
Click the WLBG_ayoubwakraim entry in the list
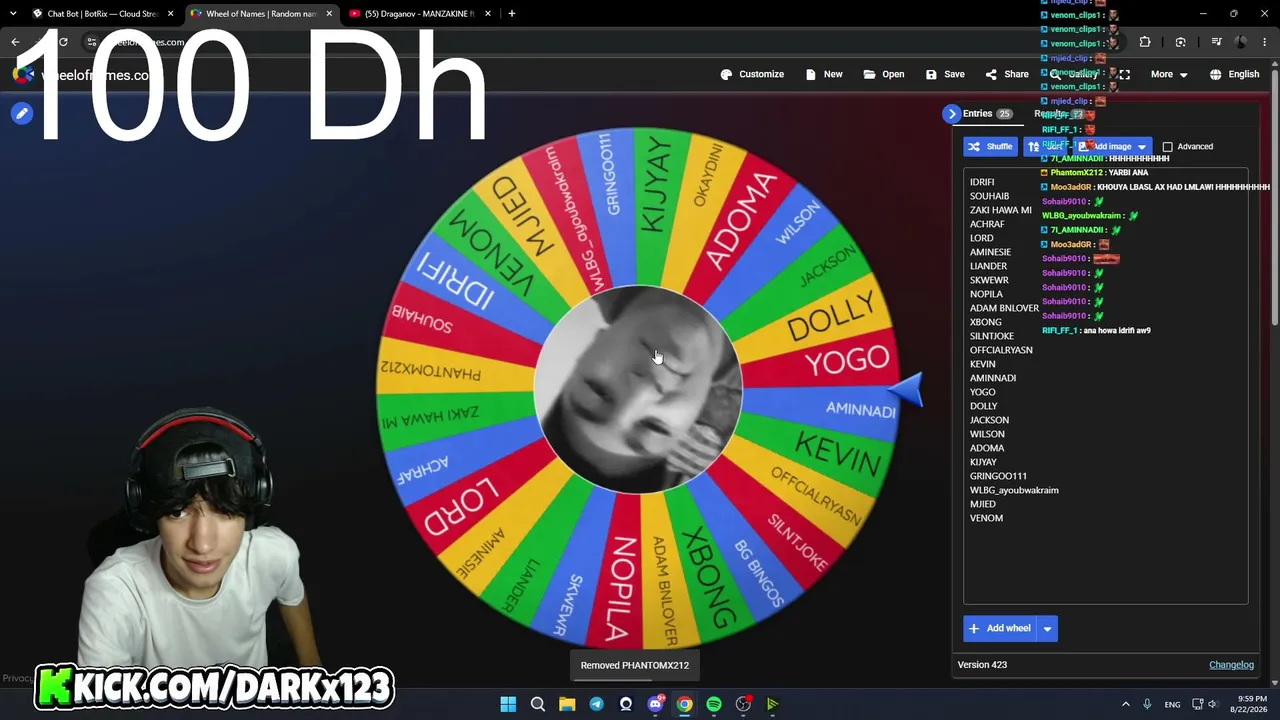point(1014,490)
